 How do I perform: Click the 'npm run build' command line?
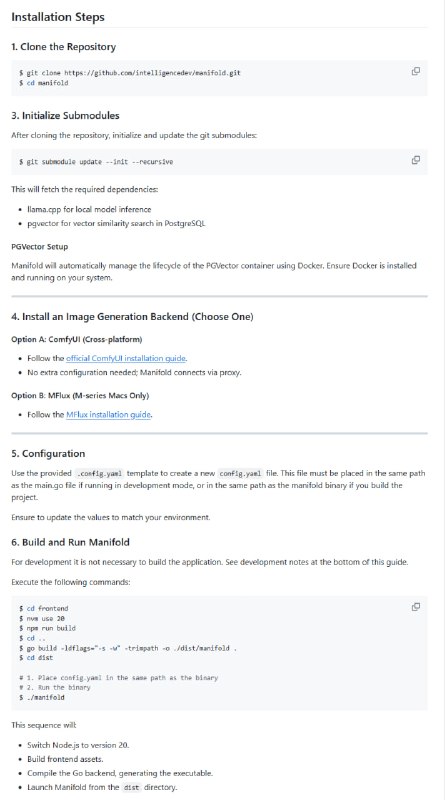coord(47,628)
